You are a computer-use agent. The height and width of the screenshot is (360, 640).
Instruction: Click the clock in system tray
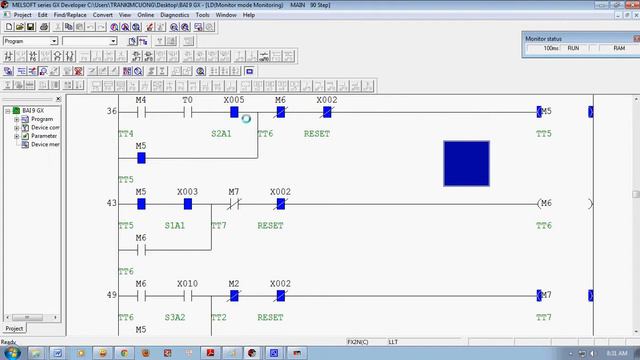[x=617, y=353]
